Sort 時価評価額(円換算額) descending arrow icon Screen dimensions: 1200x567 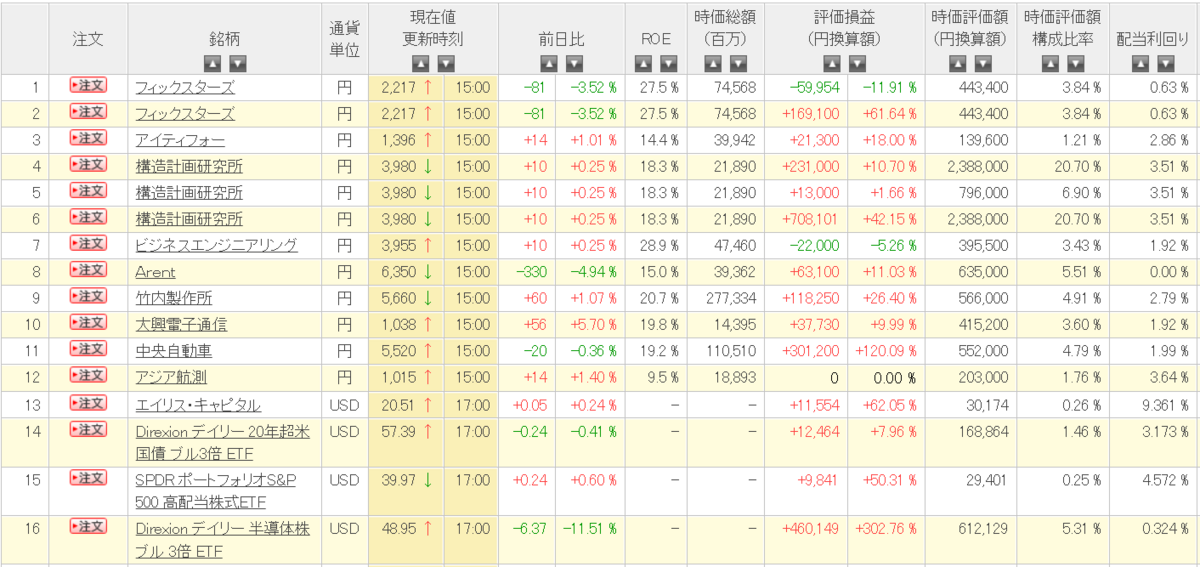984,63
